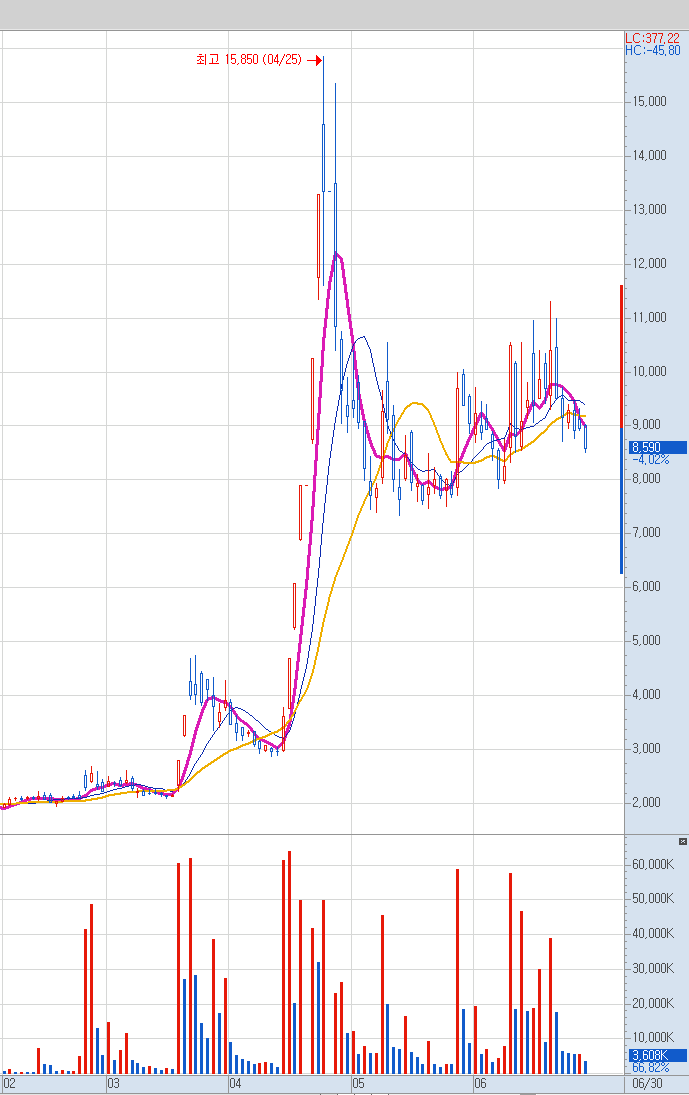Click the 03 month label on date axis
The width and height of the screenshot is (689, 1095).
(113, 1084)
